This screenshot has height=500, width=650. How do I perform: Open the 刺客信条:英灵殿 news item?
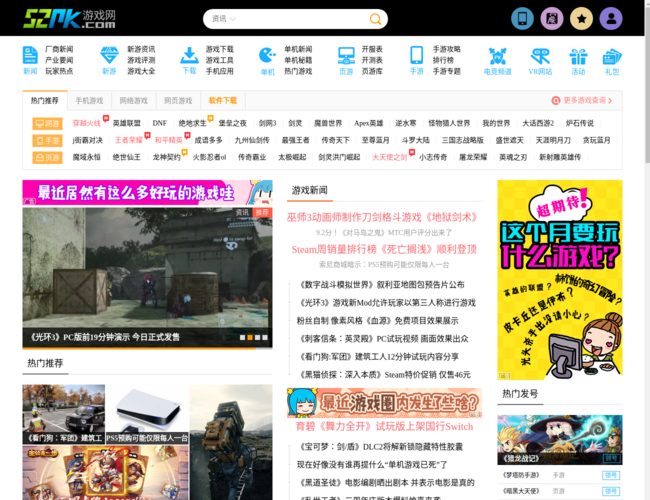pyautogui.click(x=384, y=339)
